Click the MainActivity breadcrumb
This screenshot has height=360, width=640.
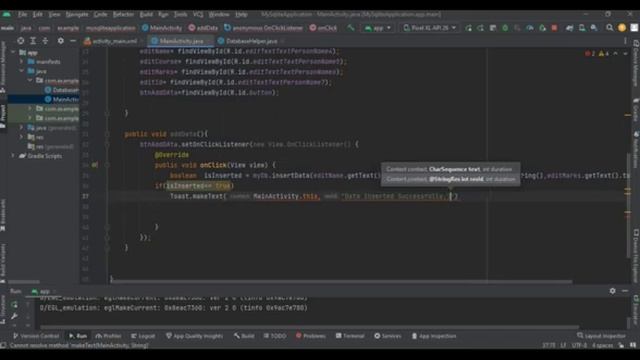coord(162,28)
